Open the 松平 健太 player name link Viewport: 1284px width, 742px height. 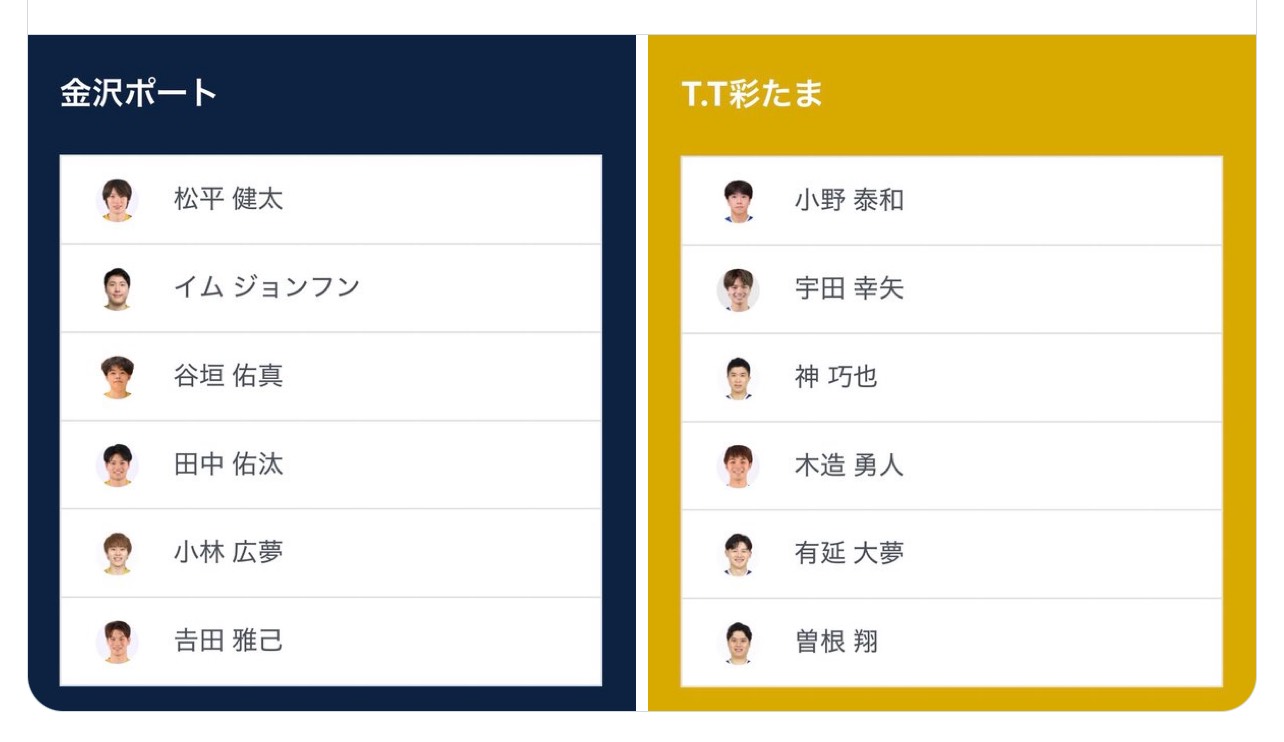coord(228,199)
